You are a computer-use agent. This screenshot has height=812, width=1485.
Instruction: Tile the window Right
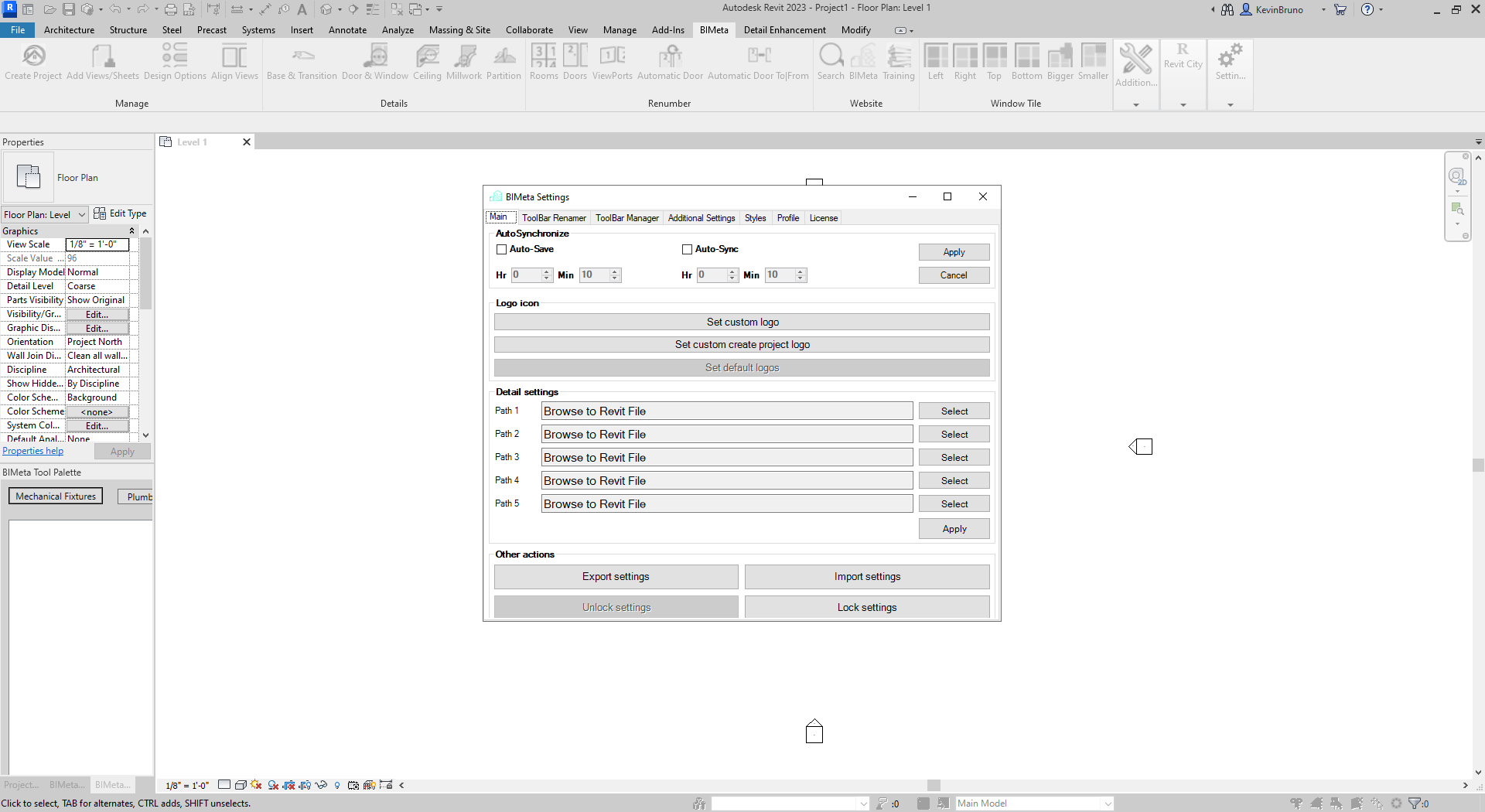[965, 62]
